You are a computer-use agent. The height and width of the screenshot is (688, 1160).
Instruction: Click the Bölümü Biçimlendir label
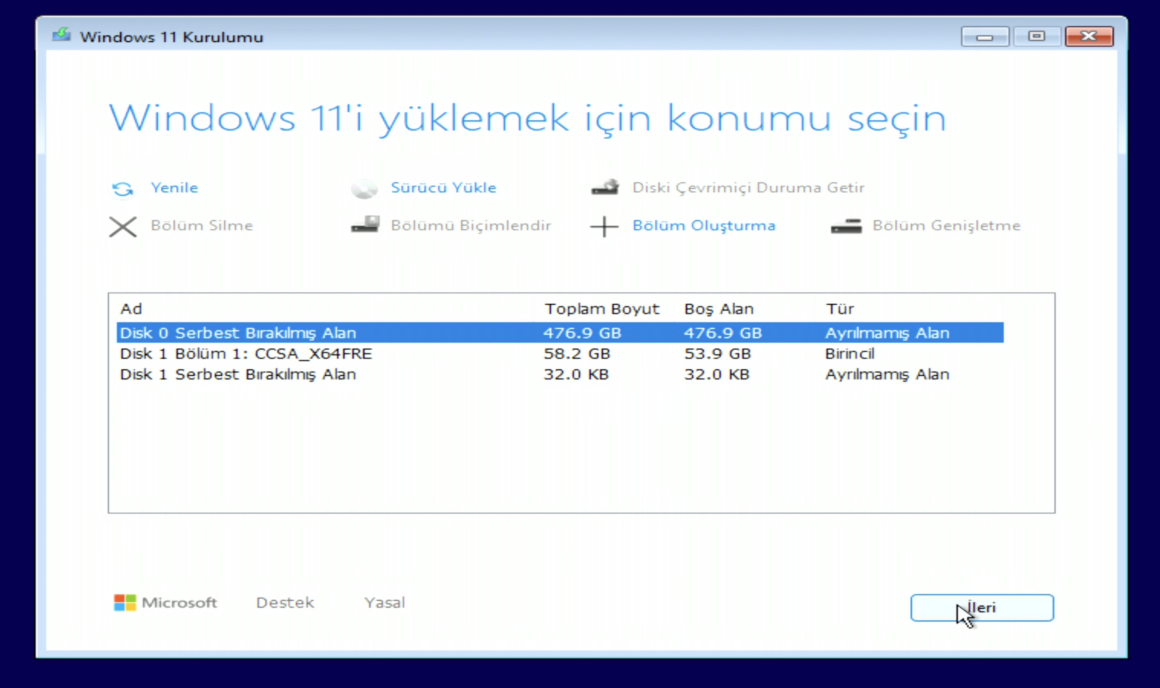tap(471, 225)
